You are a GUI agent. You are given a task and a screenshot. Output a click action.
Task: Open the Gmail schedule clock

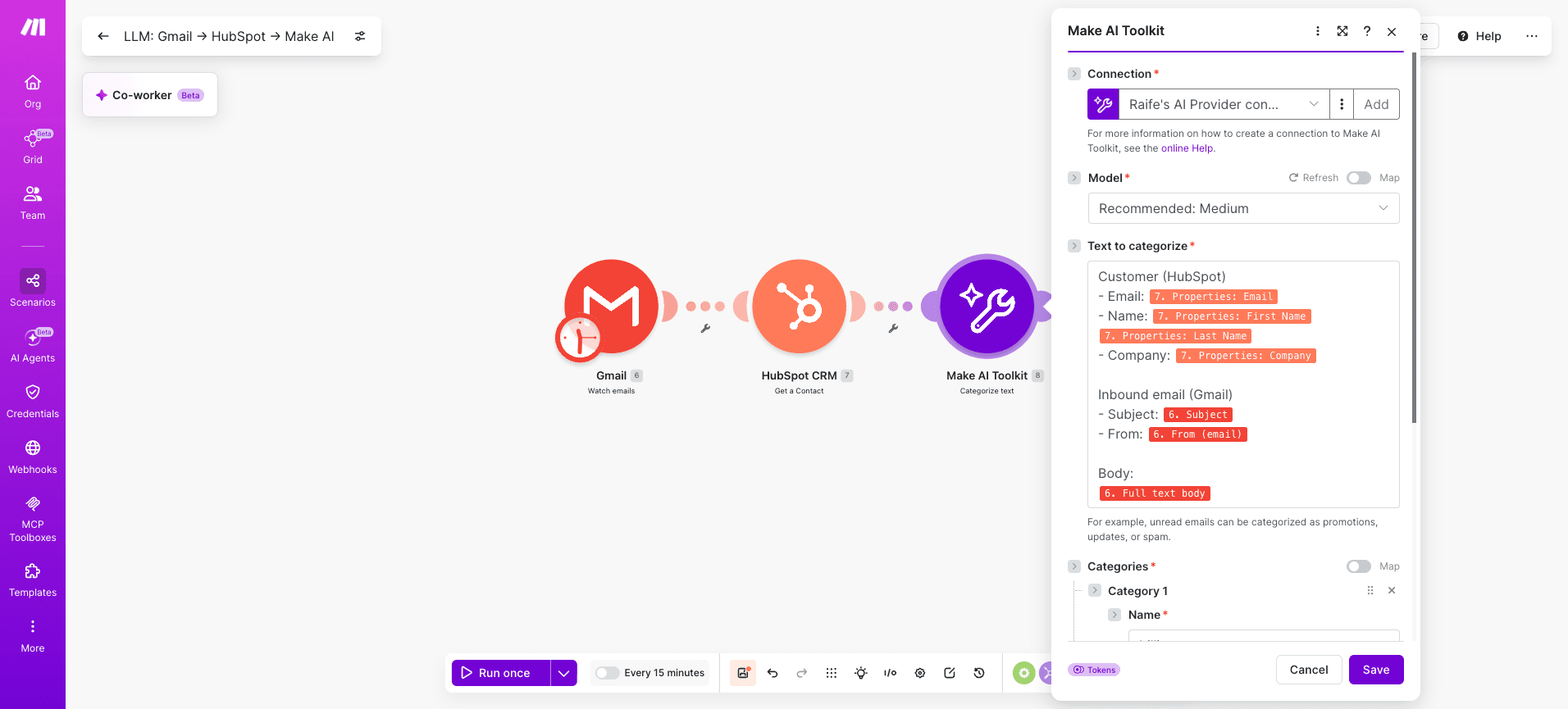(579, 338)
